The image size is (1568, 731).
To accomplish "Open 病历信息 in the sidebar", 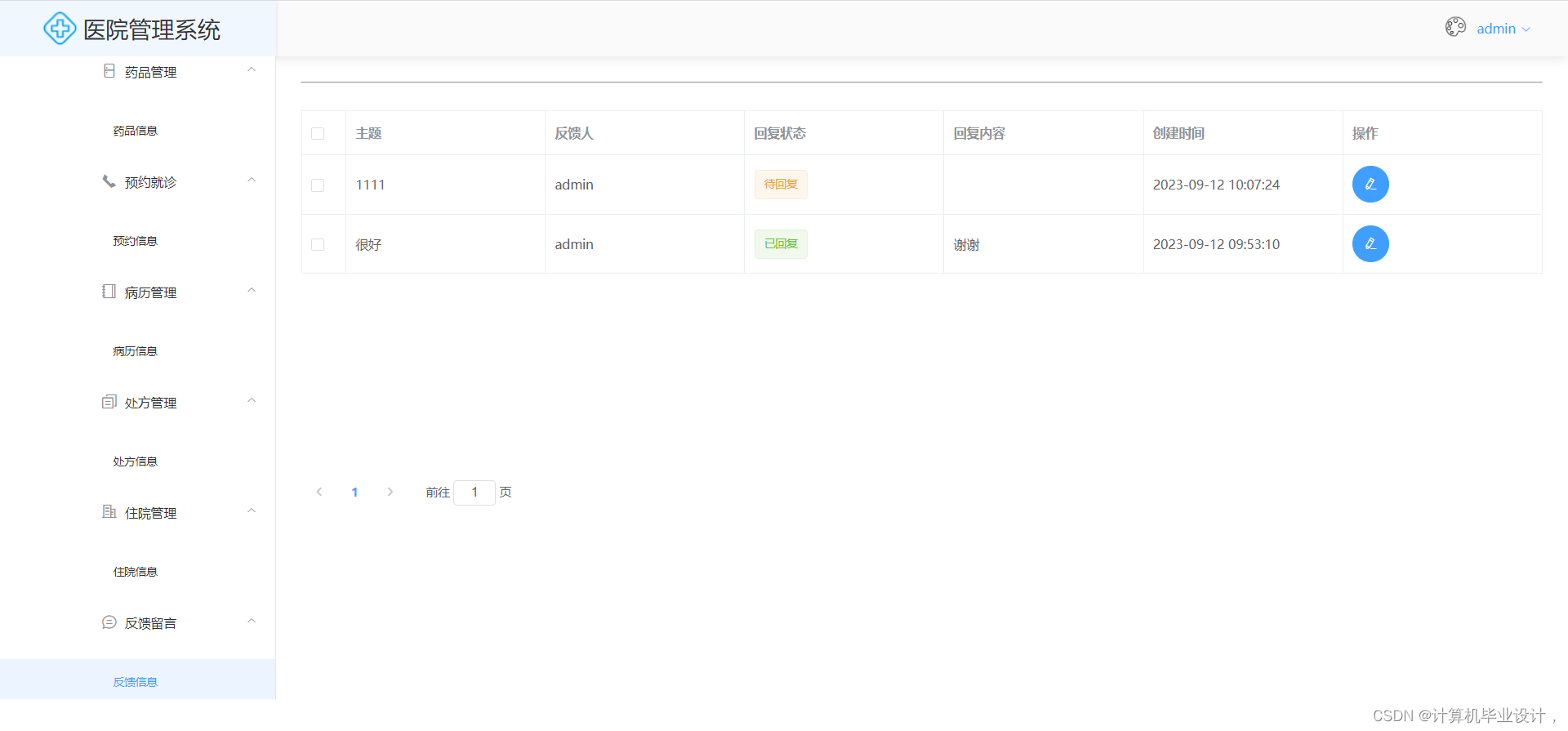I will tap(137, 351).
